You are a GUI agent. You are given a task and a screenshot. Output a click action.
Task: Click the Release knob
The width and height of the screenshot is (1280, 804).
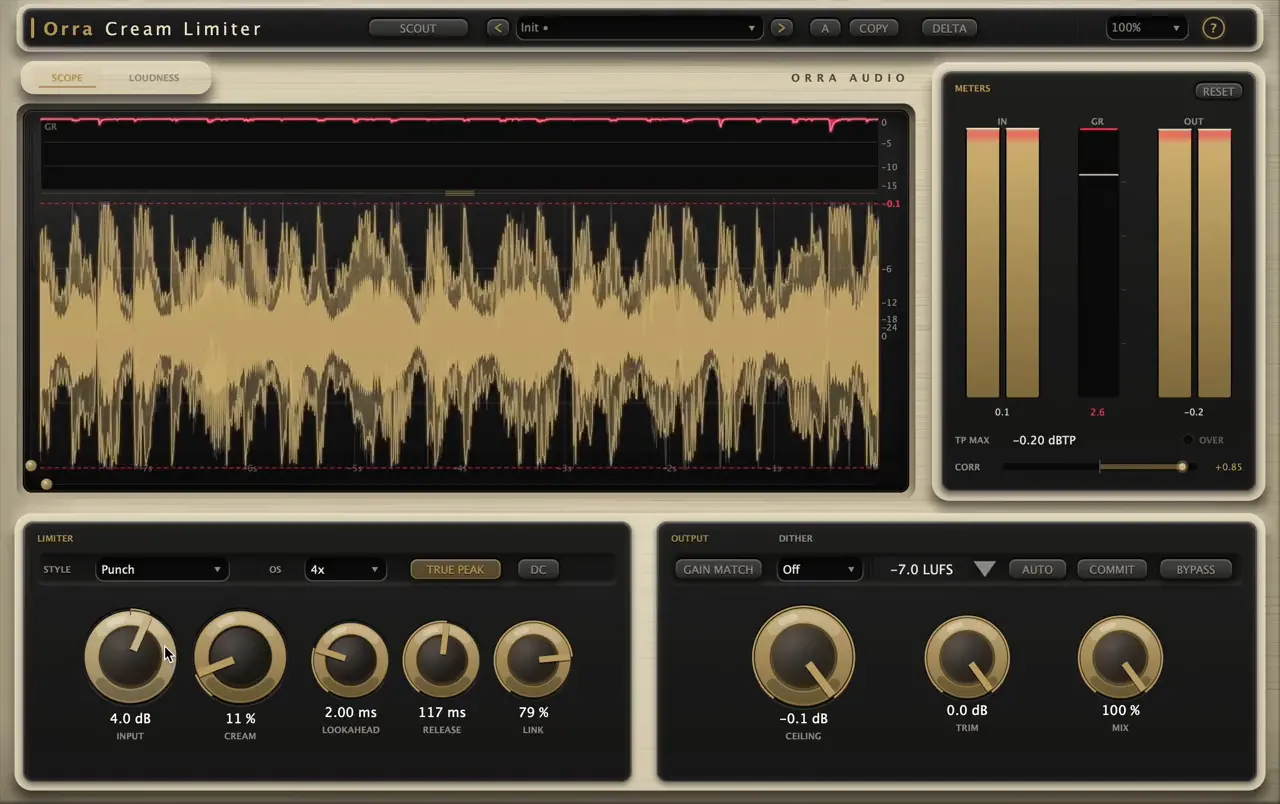click(441, 660)
